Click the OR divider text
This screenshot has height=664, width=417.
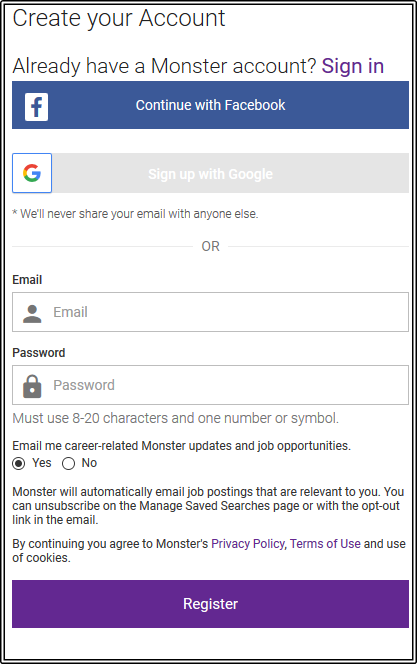point(210,246)
